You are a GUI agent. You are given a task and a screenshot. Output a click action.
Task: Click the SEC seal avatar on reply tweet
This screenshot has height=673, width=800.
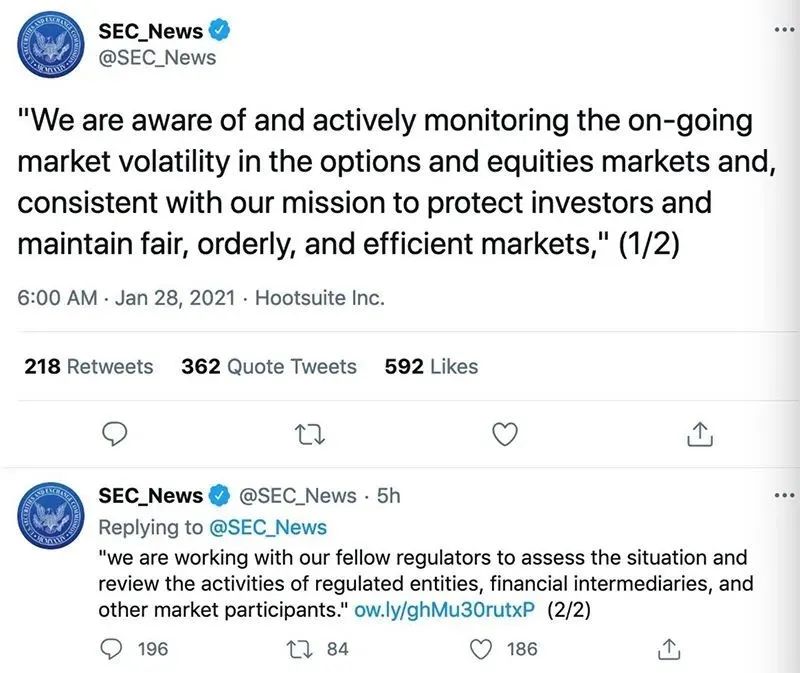pos(50,515)
